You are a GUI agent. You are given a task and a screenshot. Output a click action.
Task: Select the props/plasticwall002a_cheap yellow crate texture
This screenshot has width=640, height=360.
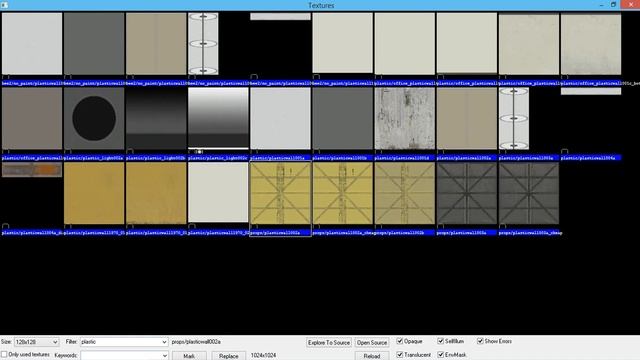coord(342,193)
